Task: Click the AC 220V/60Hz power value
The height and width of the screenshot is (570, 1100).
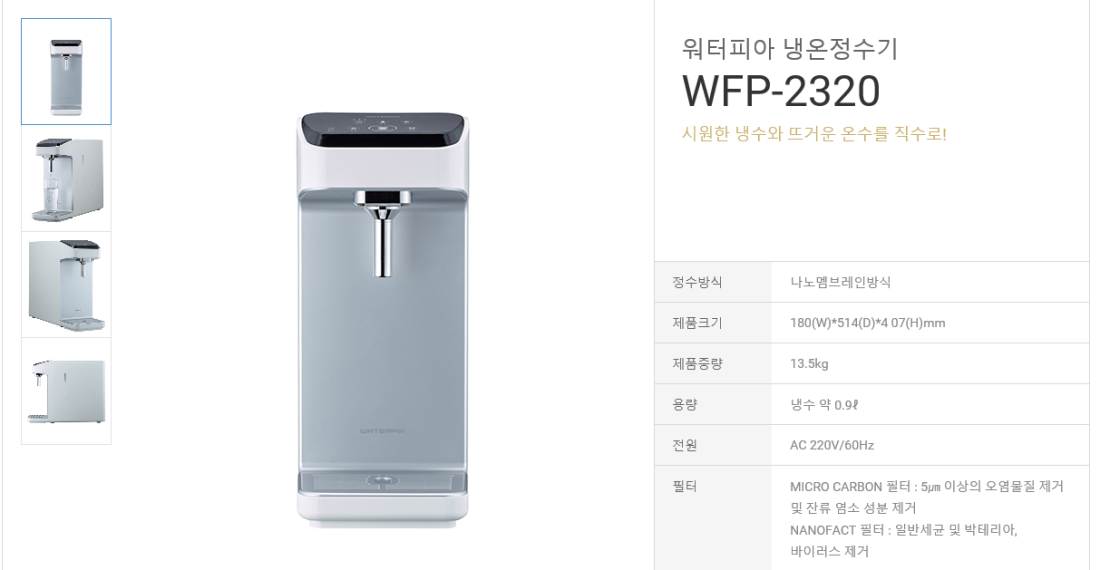Action: 832,445
